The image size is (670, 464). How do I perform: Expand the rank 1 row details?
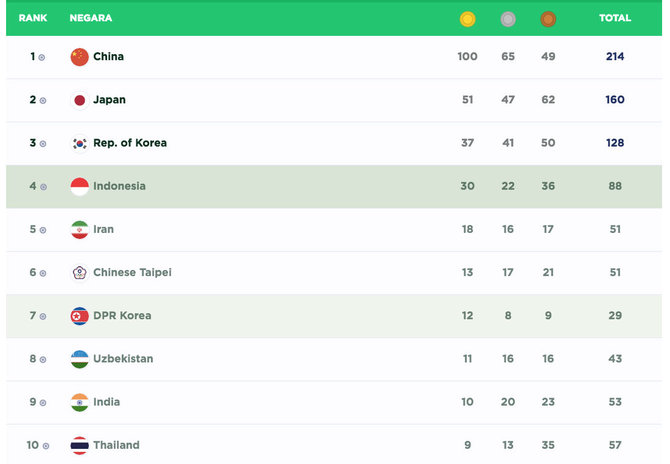42,58
